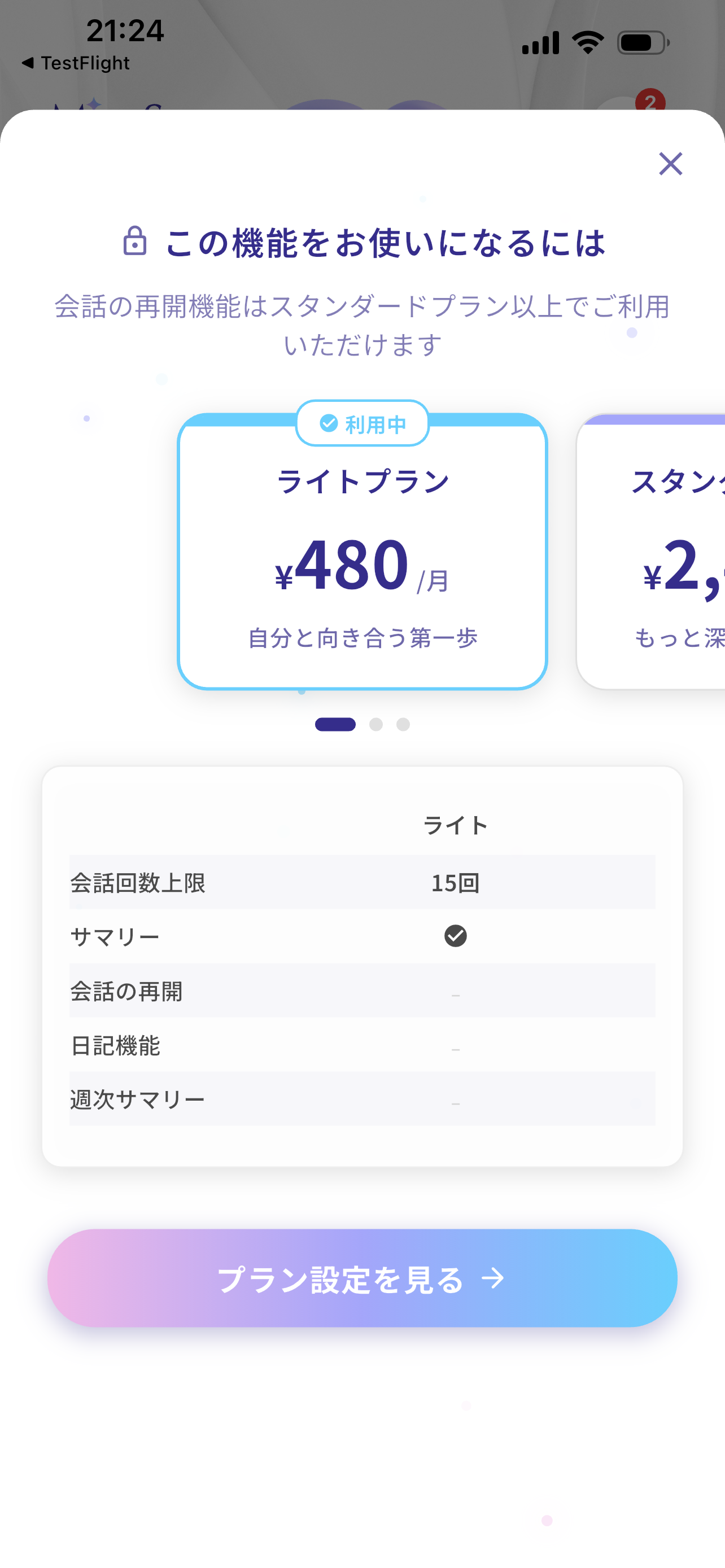Tap the arrow icon in プラン設定を見る button
This screenshot has height=1568, width=725.
[493, 1278]
